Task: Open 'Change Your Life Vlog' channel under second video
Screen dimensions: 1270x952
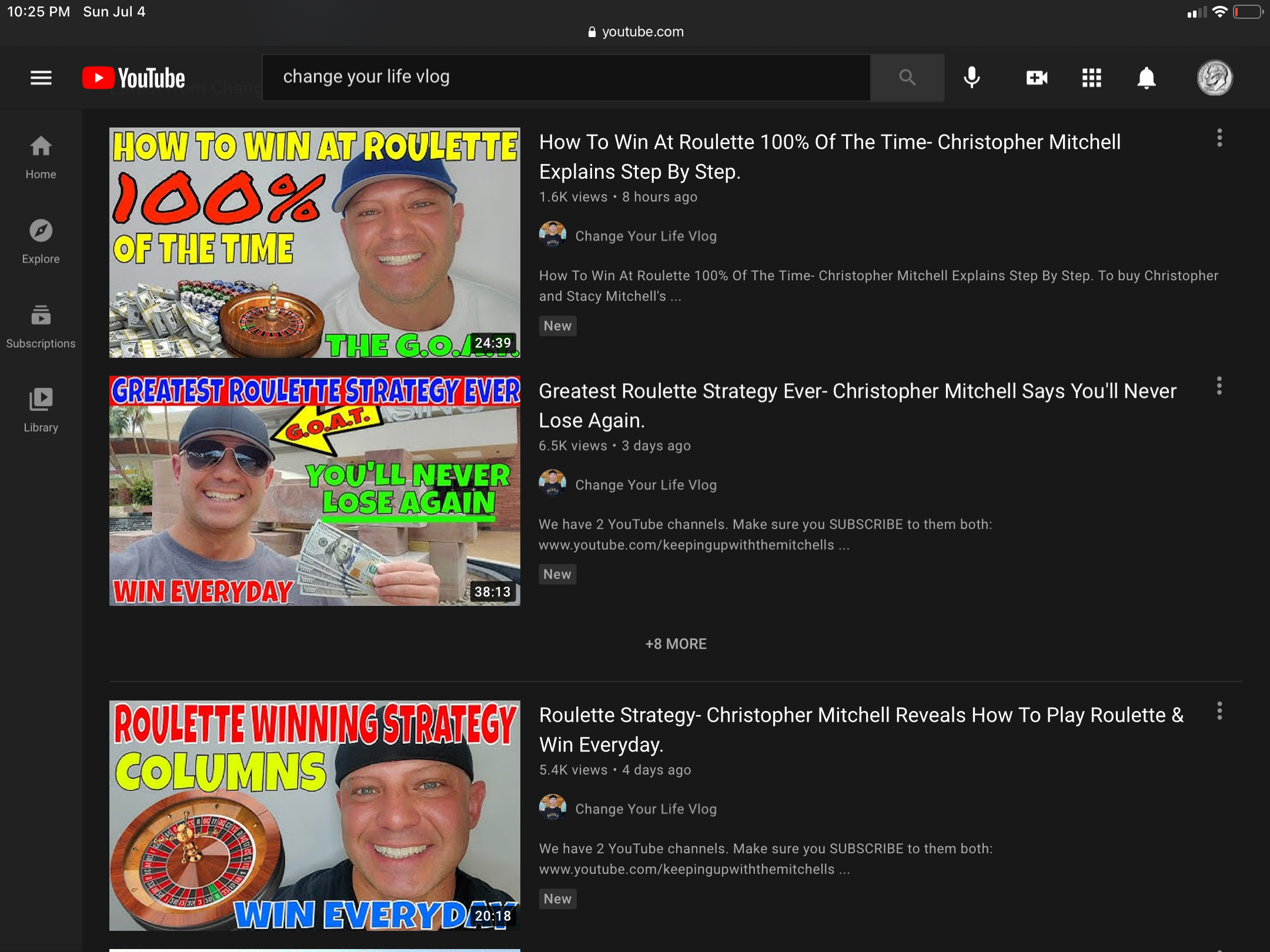Action: (646, 485)
